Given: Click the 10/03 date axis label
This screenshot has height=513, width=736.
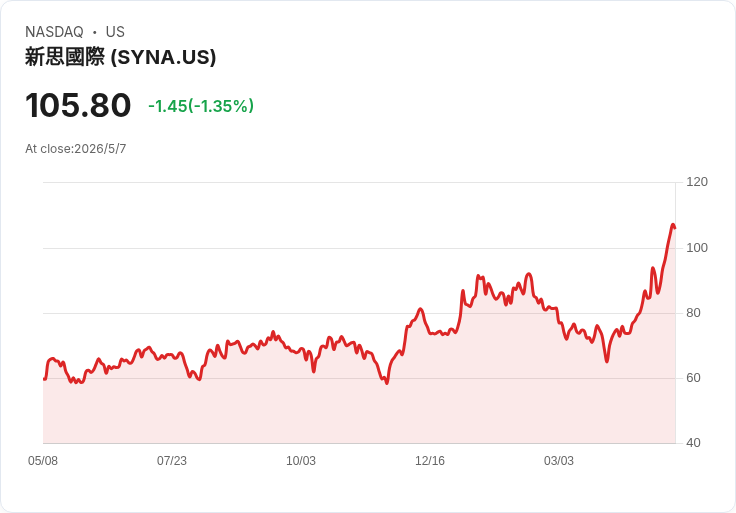Looking at the screenshot, I should coord(301,461).
